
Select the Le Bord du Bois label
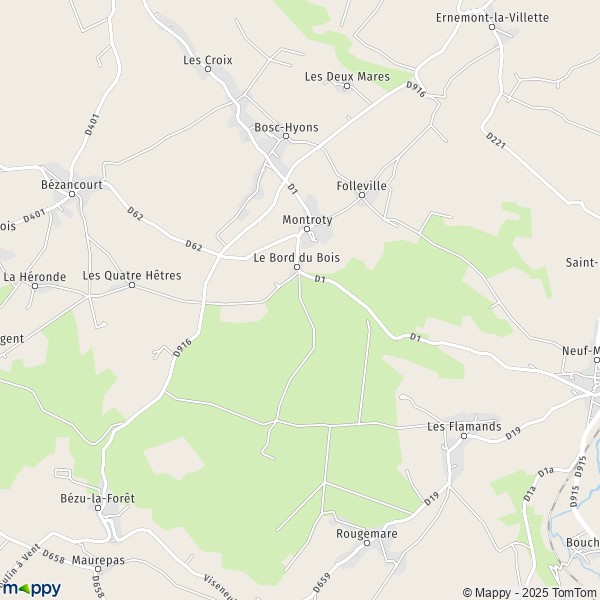pyautogui.click(x=297, y=258)
